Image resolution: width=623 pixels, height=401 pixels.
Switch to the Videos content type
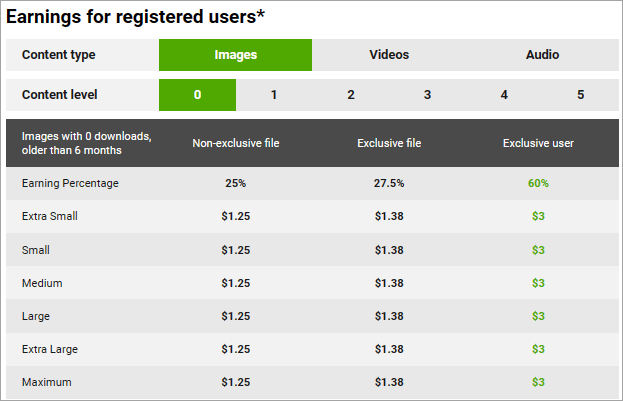pos(389,55)
